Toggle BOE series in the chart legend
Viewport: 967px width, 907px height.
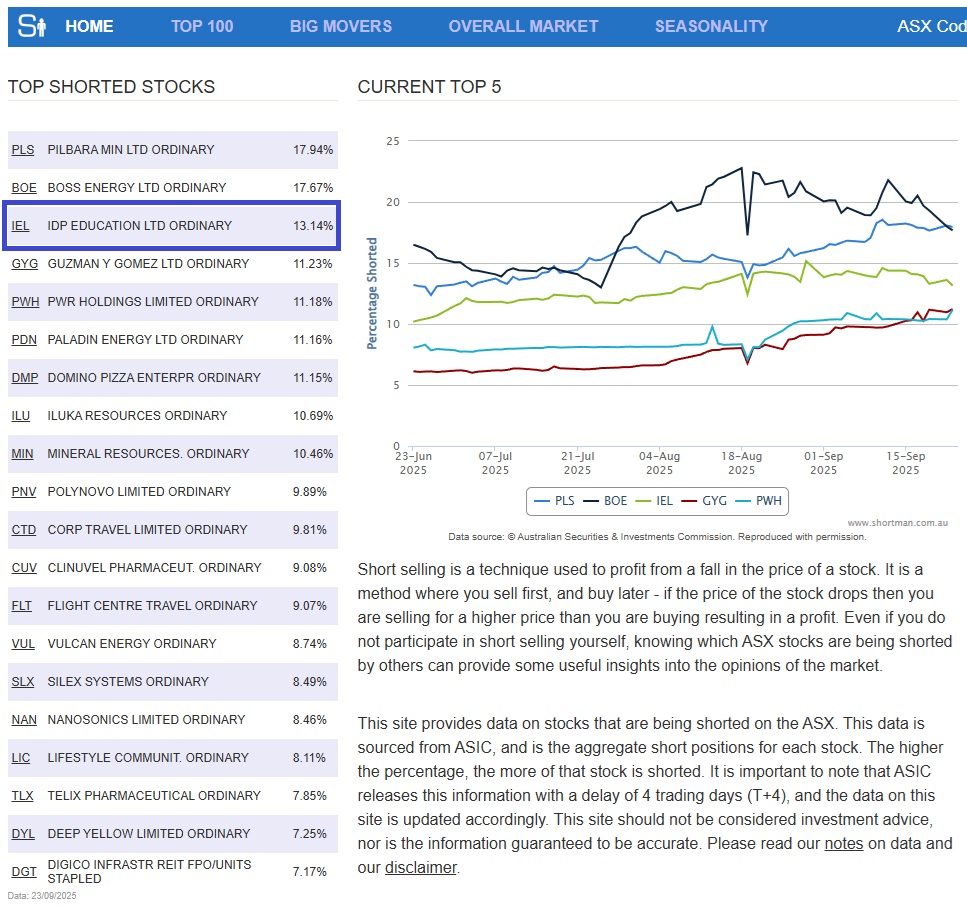coord(605,501)
